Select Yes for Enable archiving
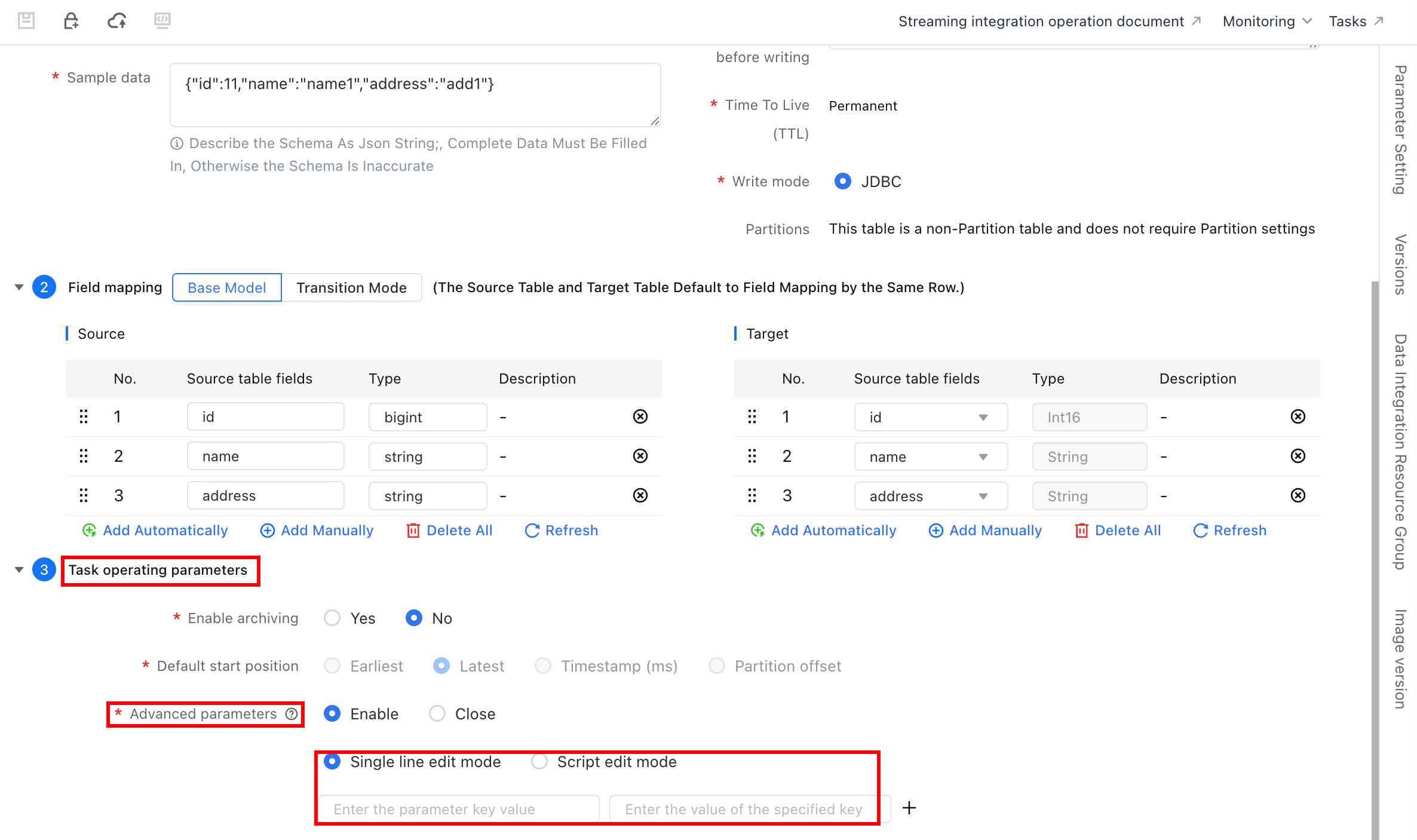Viewport: 1417px width, 840px height. point(332,618)
